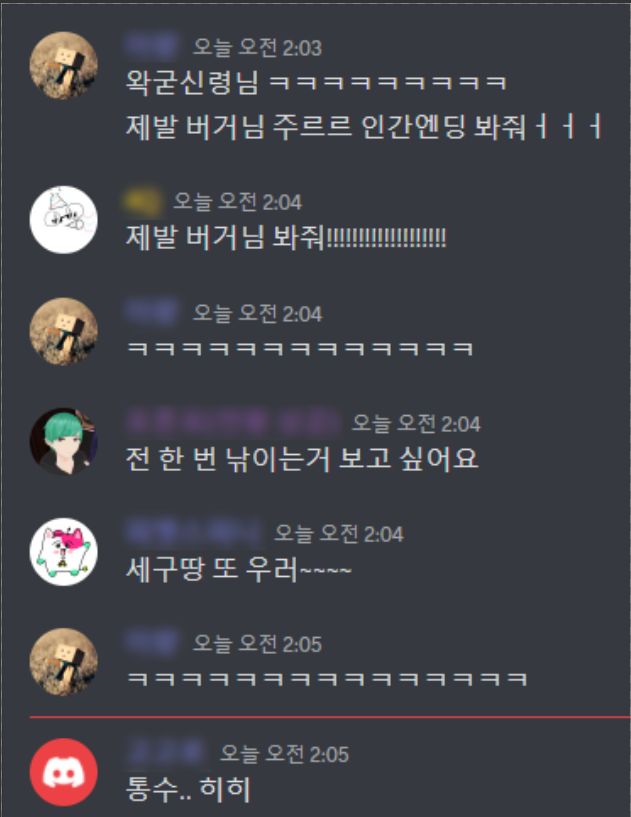
Task: Select message 세구땅 또 우러~~~~
Action: point(239,570)
